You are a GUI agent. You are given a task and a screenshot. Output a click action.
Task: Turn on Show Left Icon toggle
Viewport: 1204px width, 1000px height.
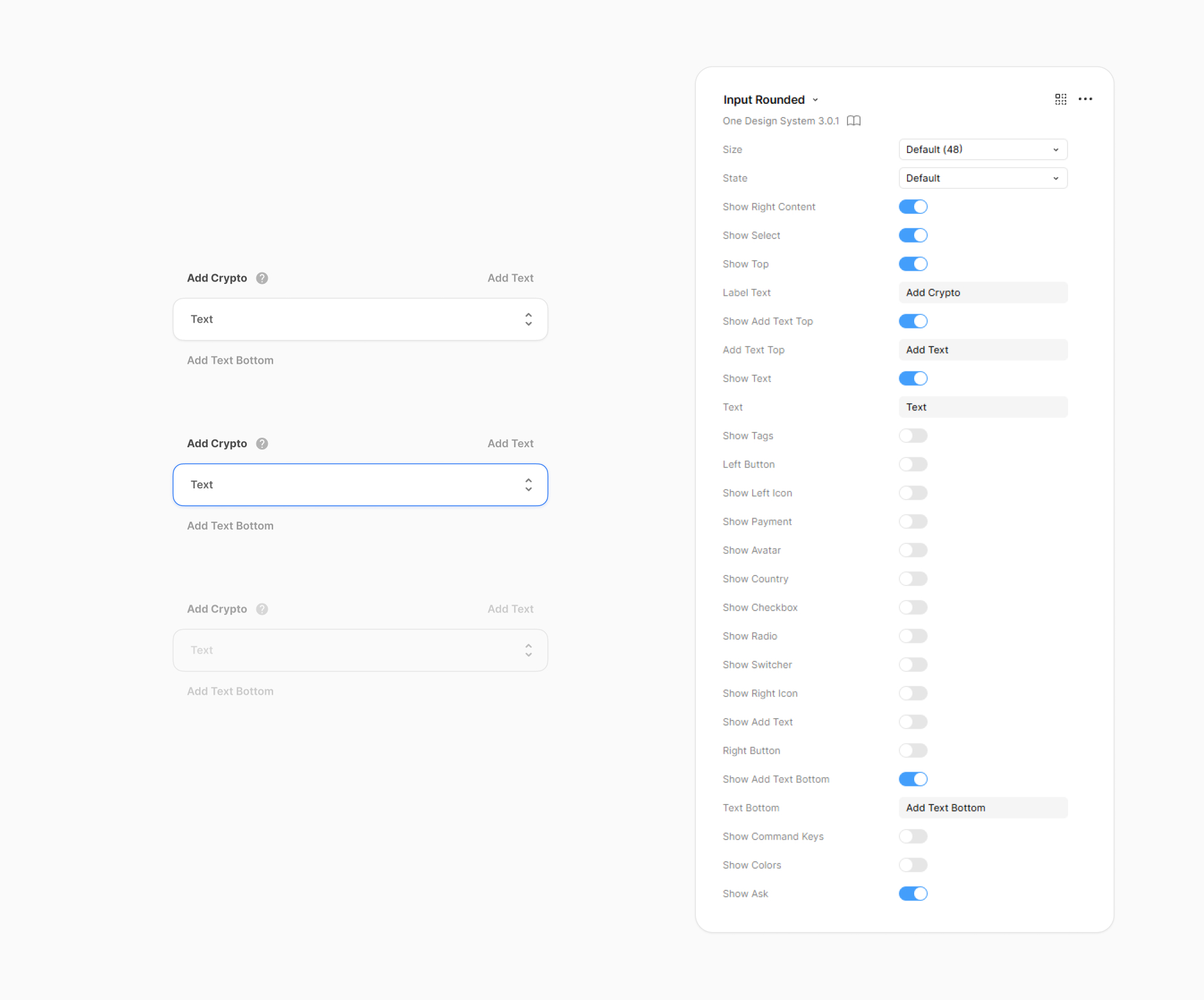point(912,493)
